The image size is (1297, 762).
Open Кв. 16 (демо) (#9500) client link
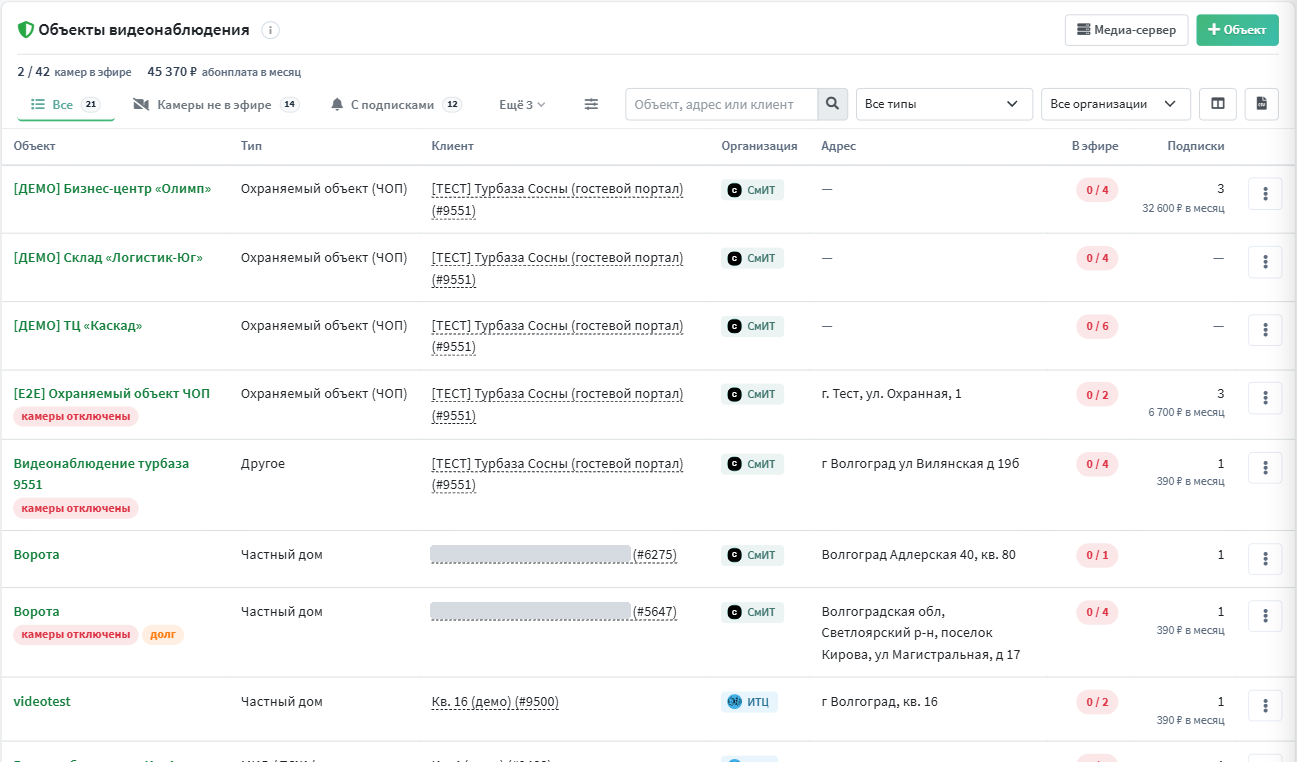(x=495, y=702)
